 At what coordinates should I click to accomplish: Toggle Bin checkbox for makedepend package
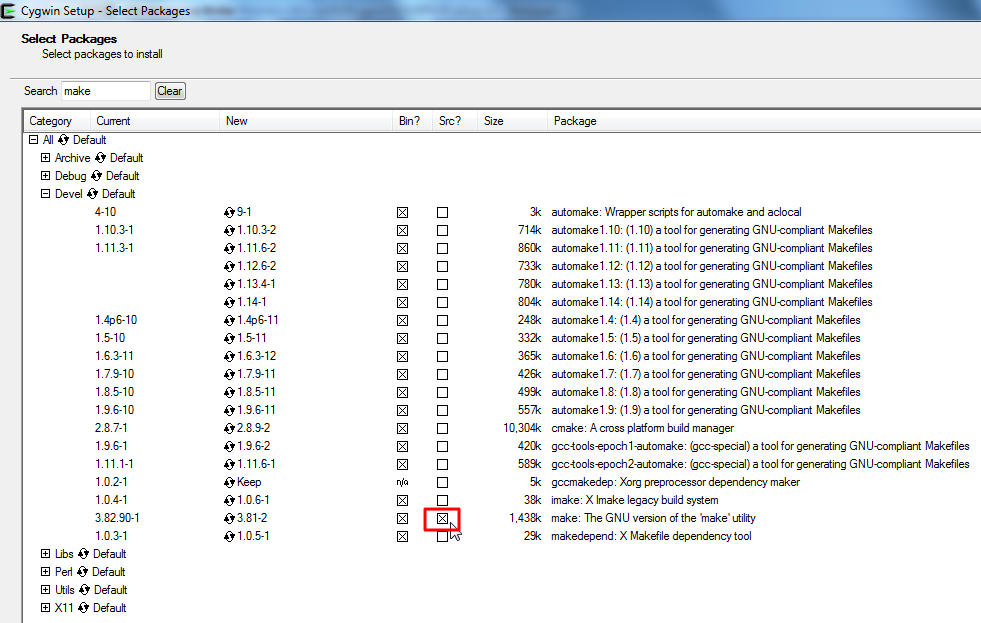pyautogui.click(x=402, y=537)
